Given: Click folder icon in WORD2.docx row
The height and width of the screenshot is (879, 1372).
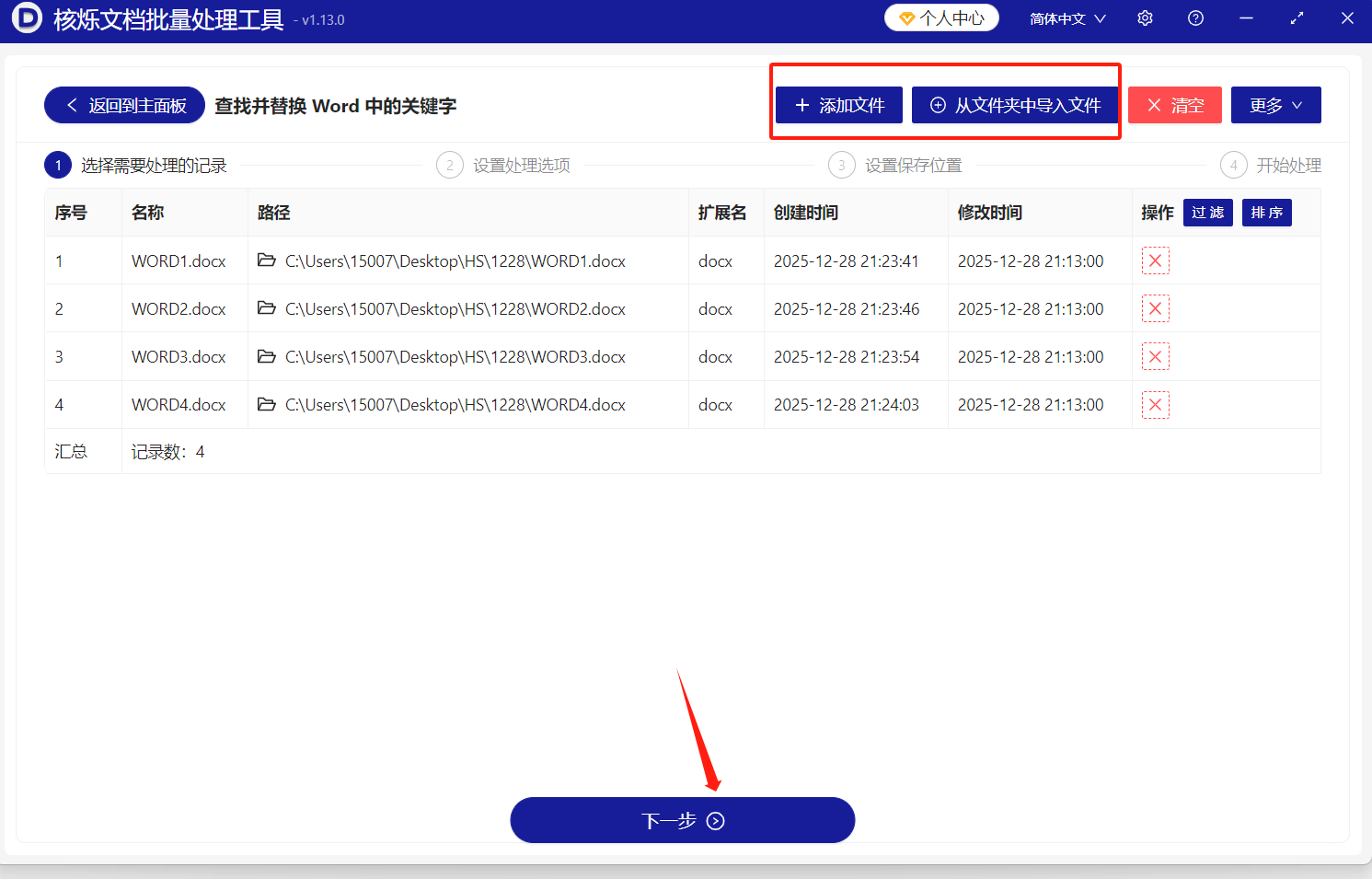Looking at the screenshot, I should [x=264, y=308].
